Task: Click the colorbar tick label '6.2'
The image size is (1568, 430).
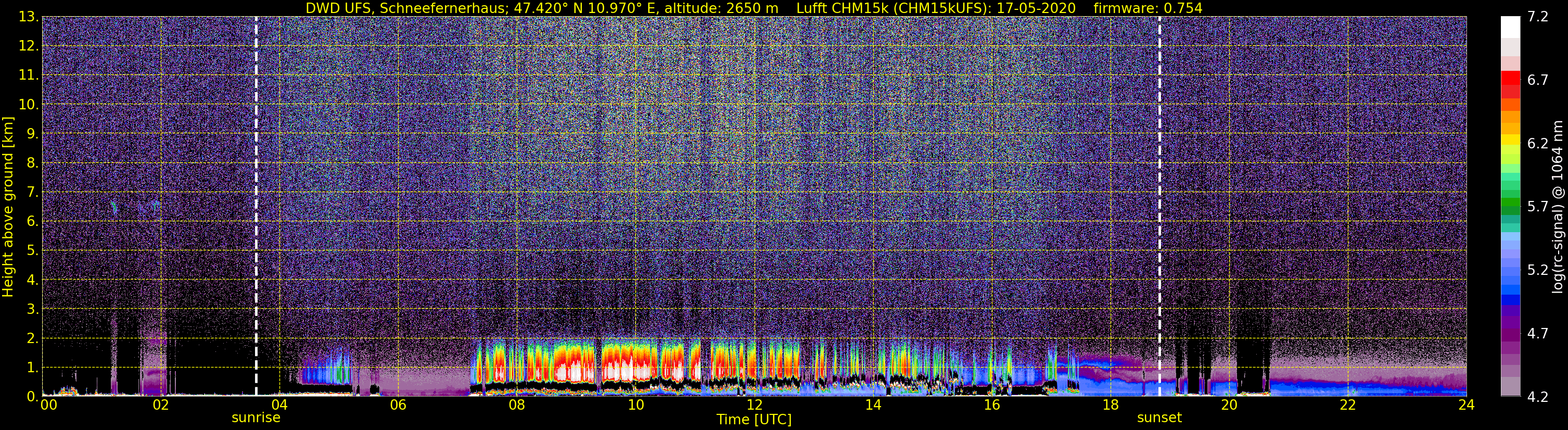Action: coord(1538,144)
